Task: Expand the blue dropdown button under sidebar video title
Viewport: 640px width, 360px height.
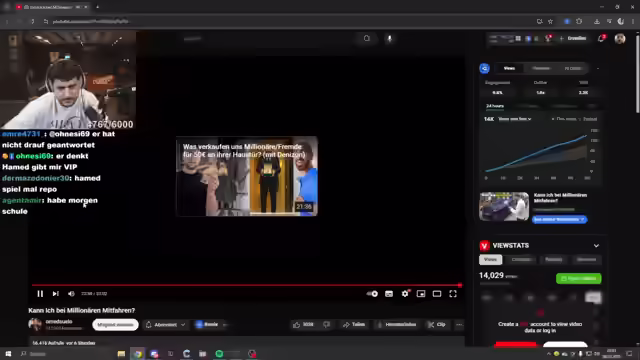Action: coord(559,219)
